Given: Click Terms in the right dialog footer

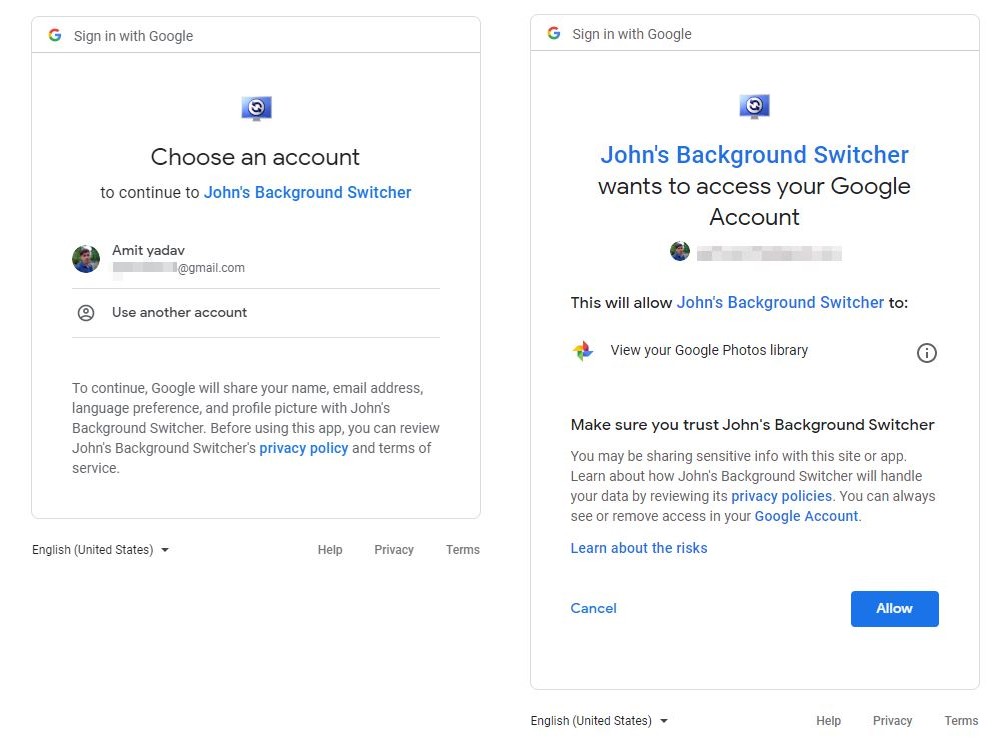Looking at the screenshot, I should click(961, 721).
